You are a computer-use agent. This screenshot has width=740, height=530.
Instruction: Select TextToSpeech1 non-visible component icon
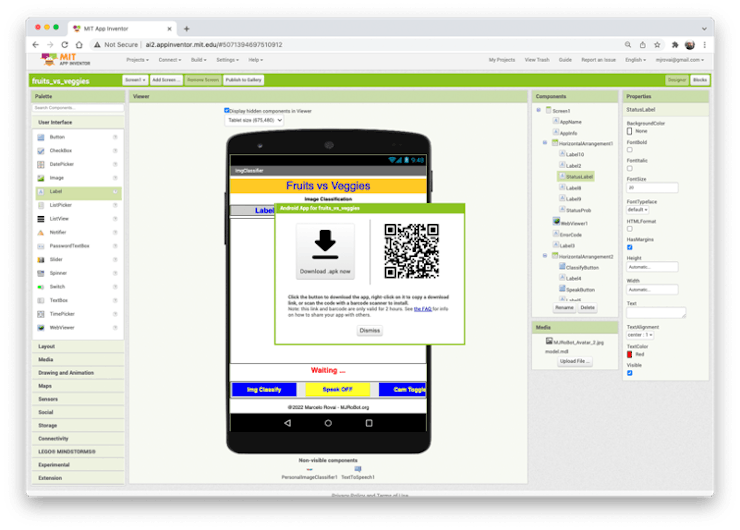[358, 469]
